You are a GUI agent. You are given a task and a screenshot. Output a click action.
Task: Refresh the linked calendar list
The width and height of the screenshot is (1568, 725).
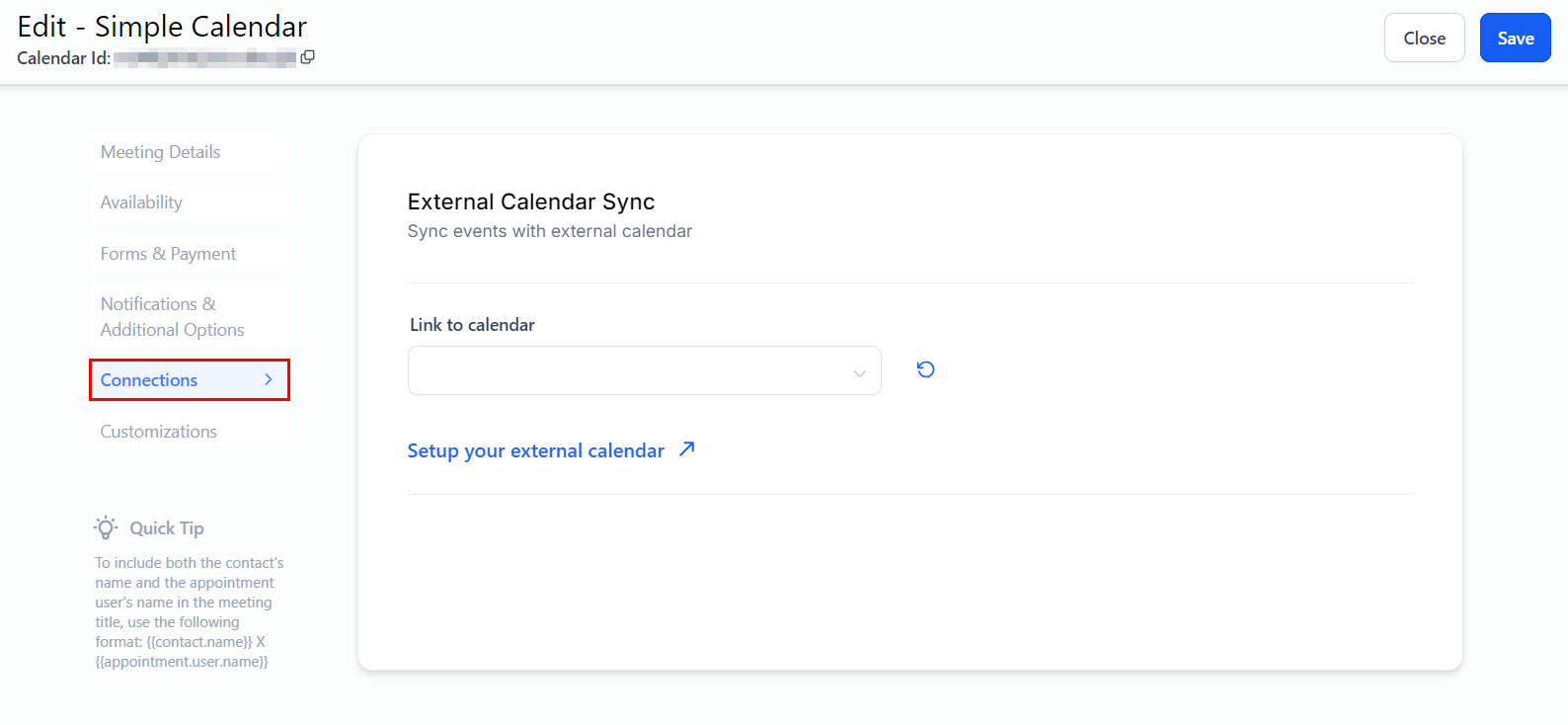[x=925, y=369]
